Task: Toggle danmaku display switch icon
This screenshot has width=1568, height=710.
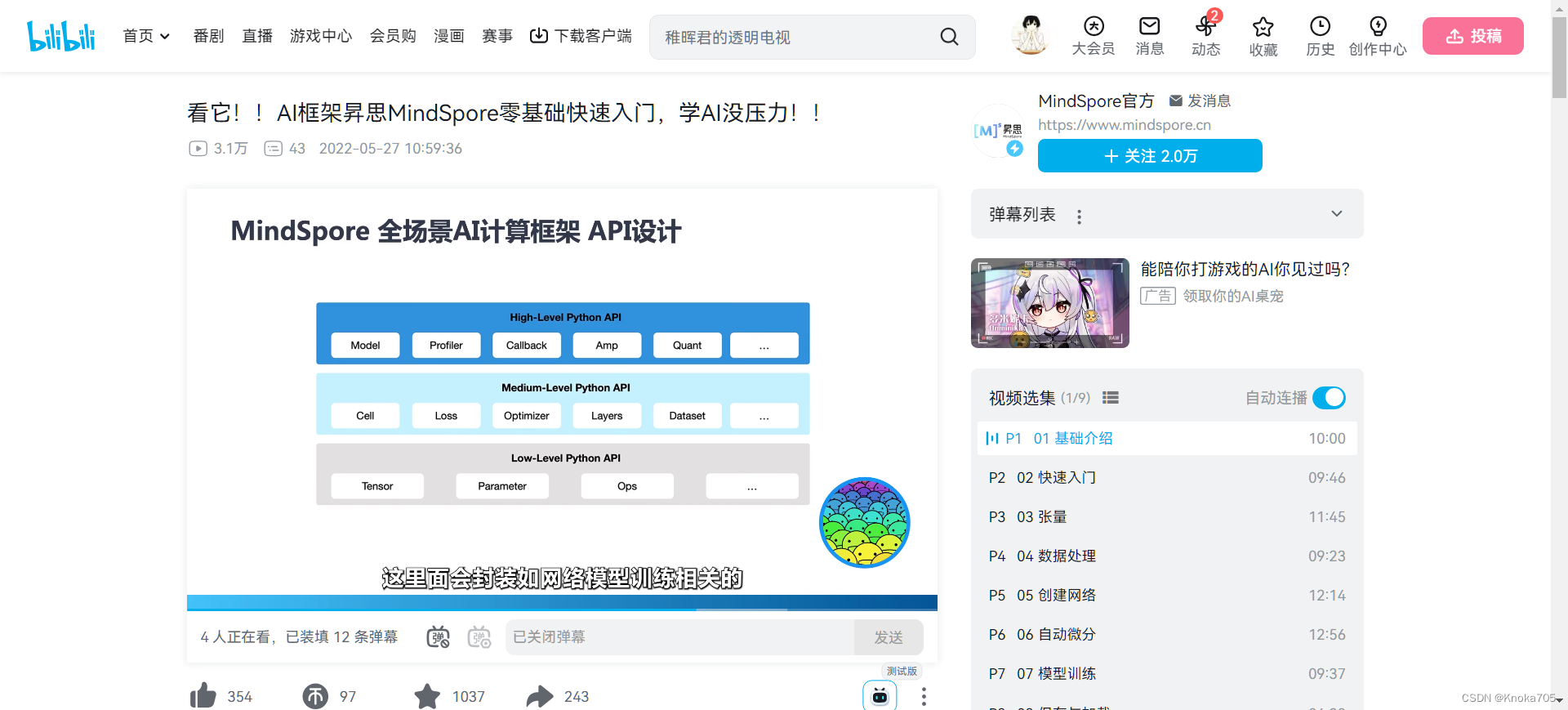Action: pos(439,637)
